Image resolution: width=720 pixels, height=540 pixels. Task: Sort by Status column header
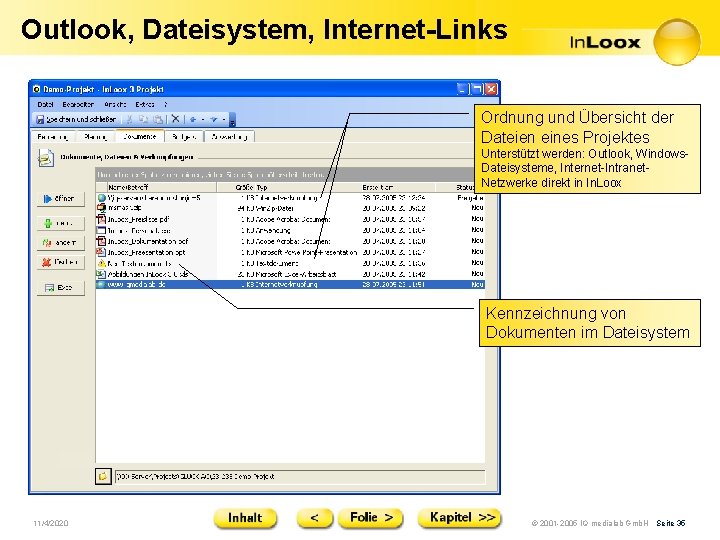(465, 187)
